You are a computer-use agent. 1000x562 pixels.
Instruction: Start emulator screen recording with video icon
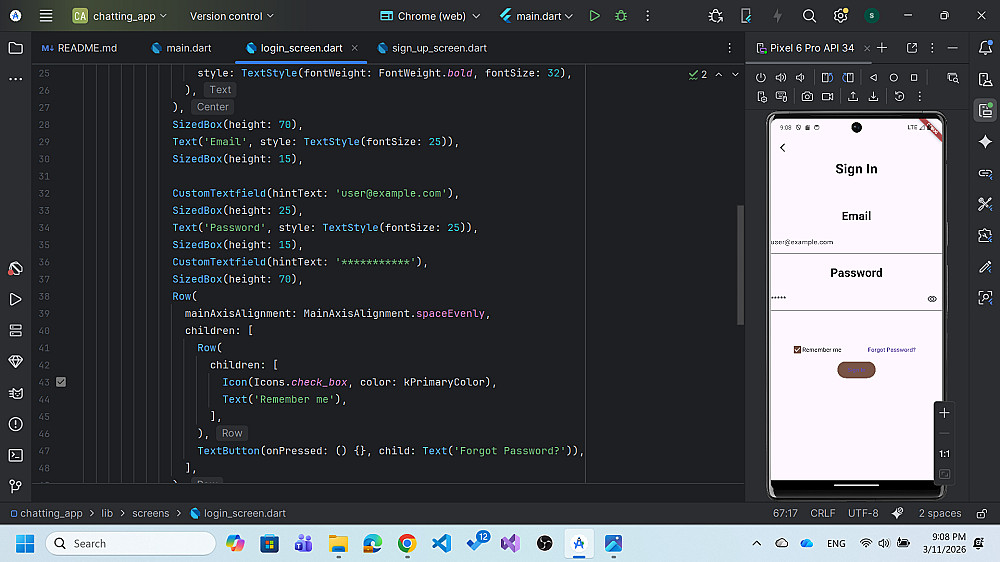(827, 97)
